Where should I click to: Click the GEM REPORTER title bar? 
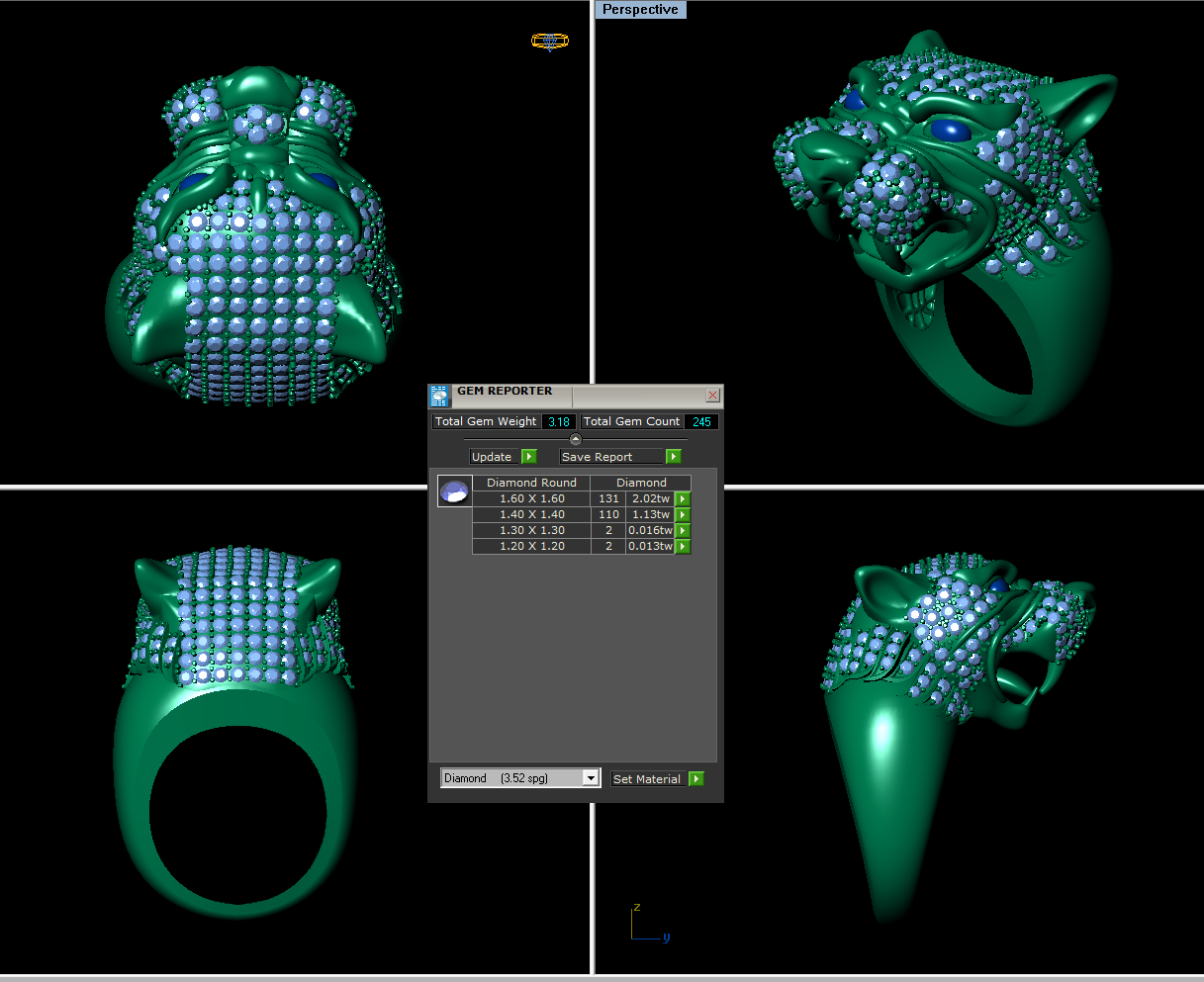pyautogui.click(x=578, y=396)
